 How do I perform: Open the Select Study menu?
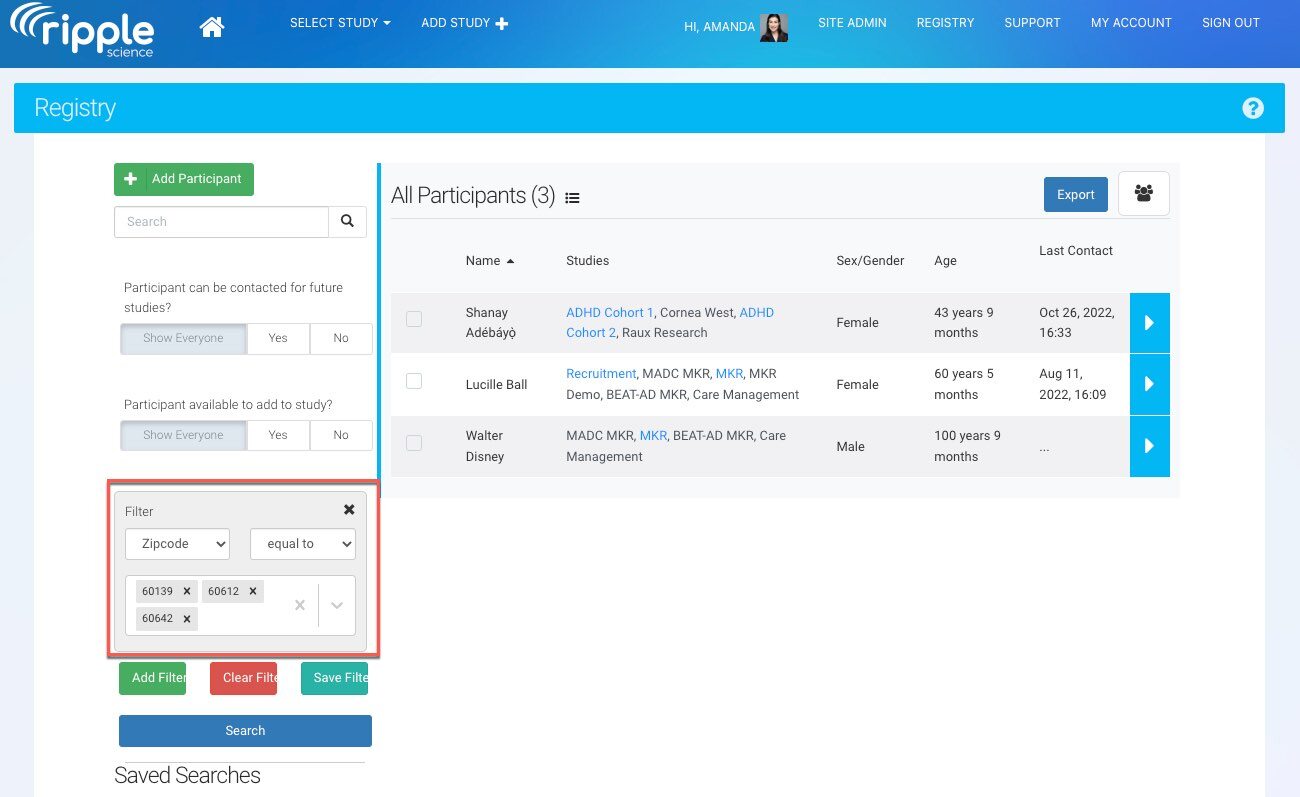click(x=340, y=23)
